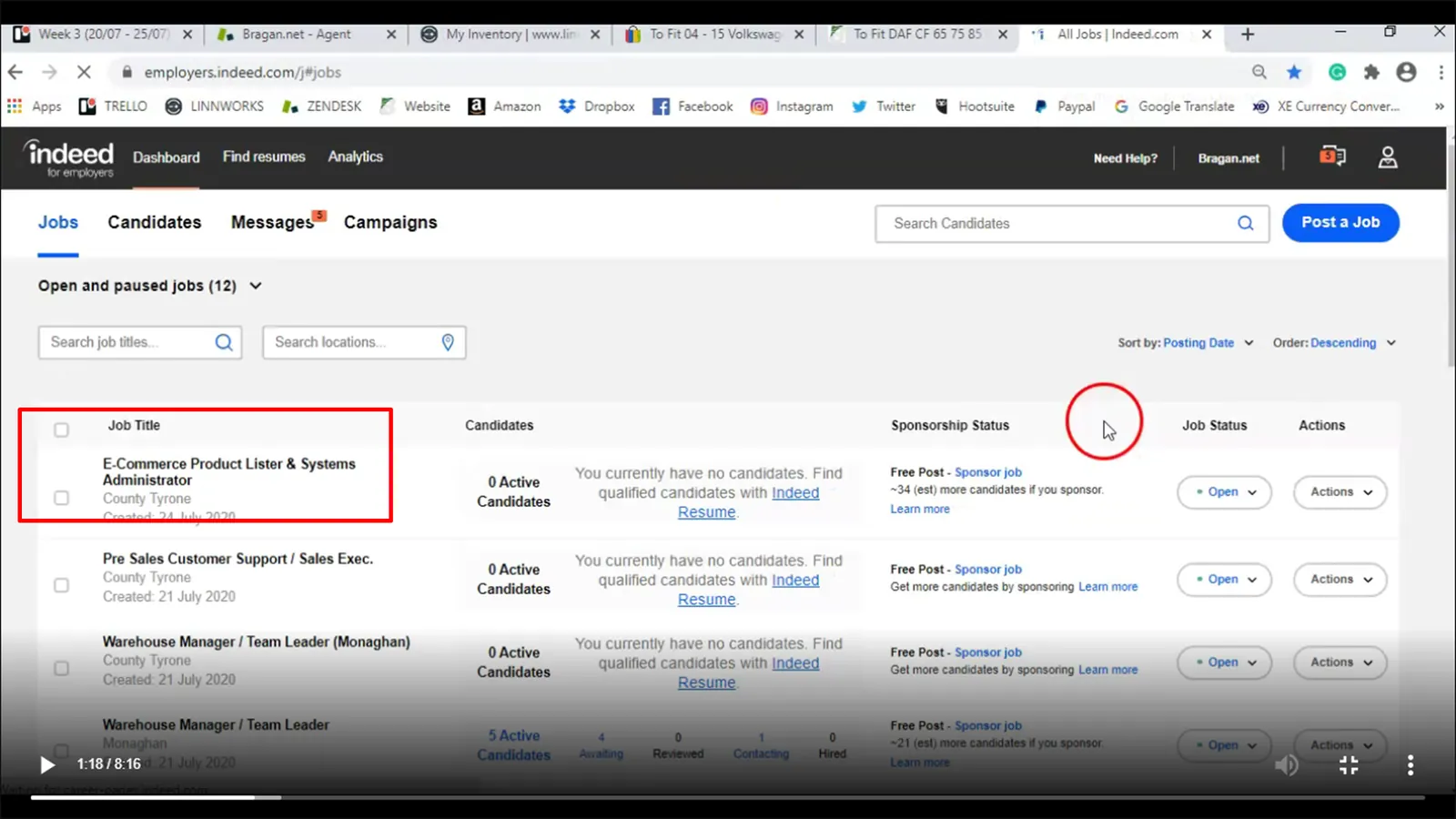
Task: Open the browser zoom magnifier icon
Action: coord(1259,72)
